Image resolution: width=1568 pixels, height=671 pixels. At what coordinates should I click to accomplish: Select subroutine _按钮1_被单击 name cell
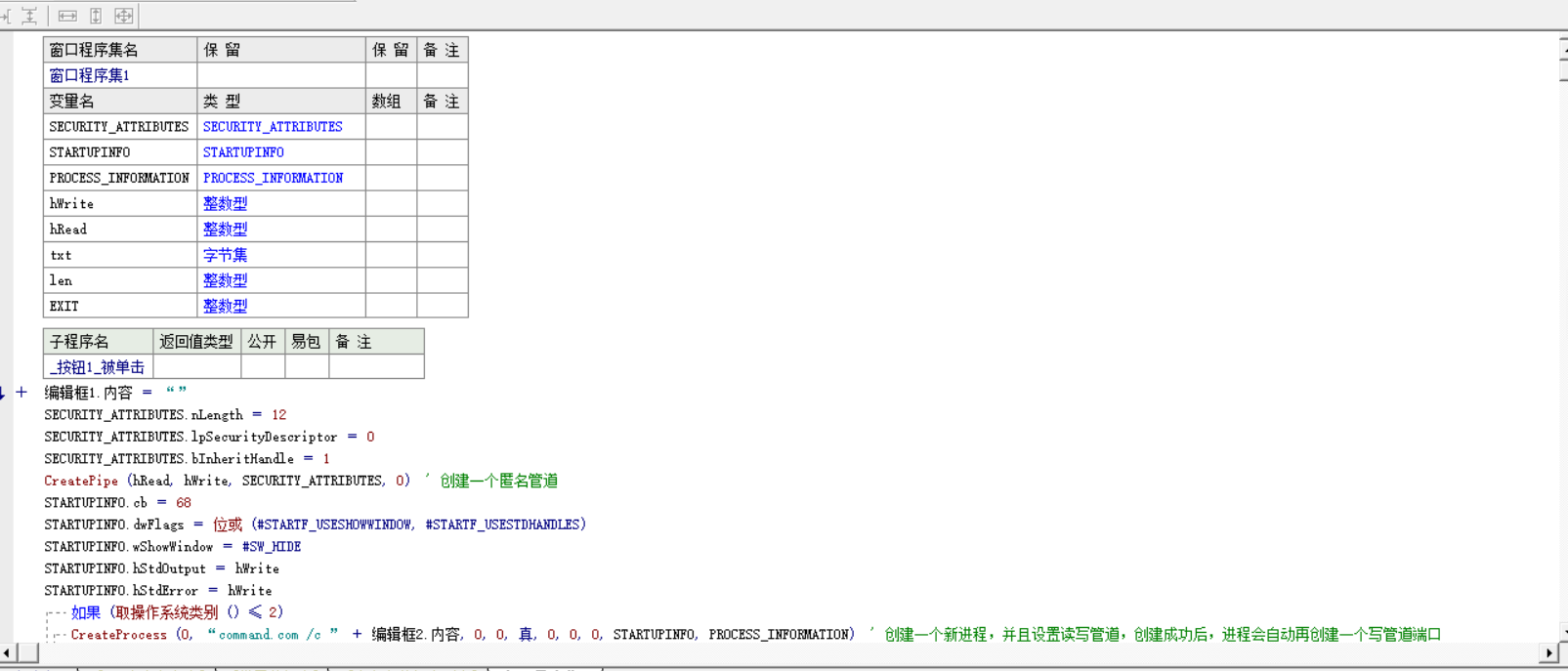pyautogui.click(x=99, y=366)
